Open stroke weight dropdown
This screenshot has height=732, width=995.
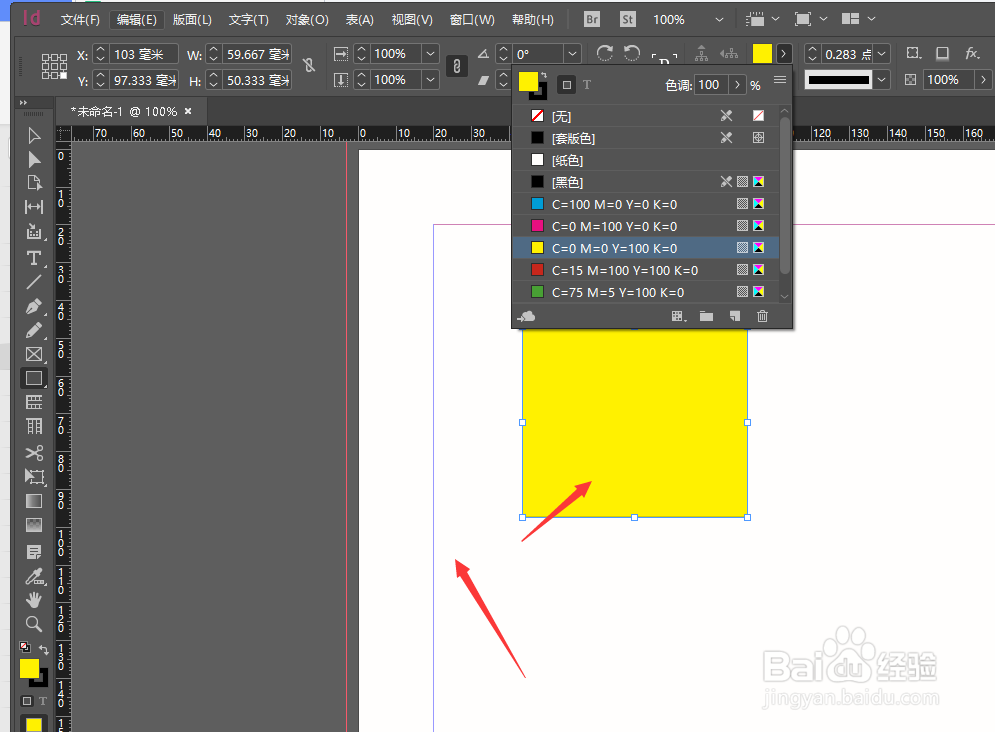point(882,55)
